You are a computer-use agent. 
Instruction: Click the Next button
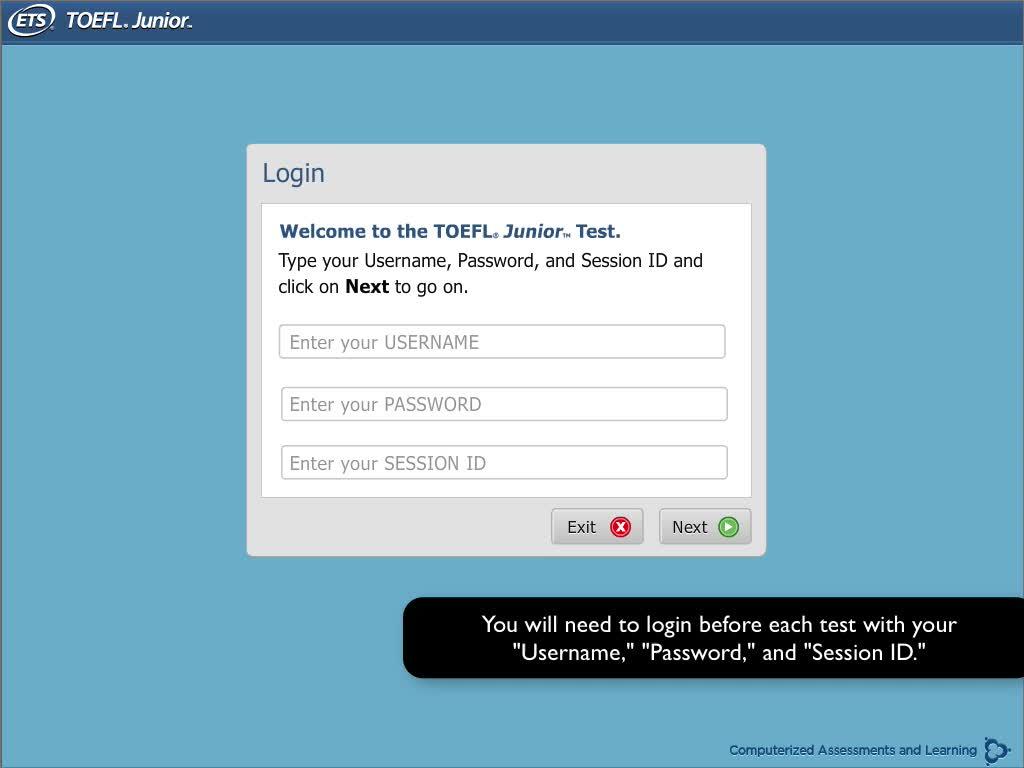coord(705,526)
